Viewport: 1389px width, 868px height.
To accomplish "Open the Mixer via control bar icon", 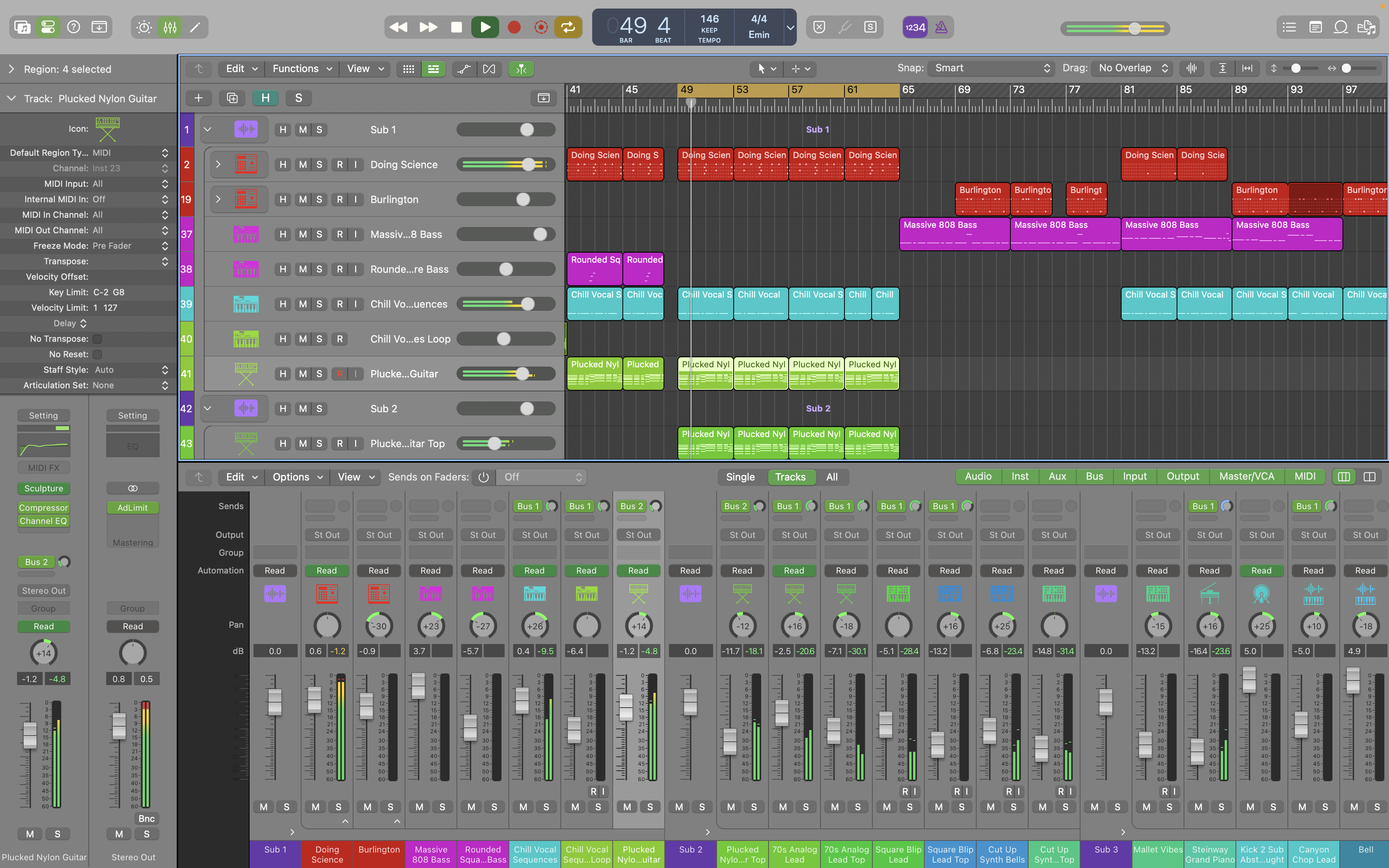I will pos(170,27).
